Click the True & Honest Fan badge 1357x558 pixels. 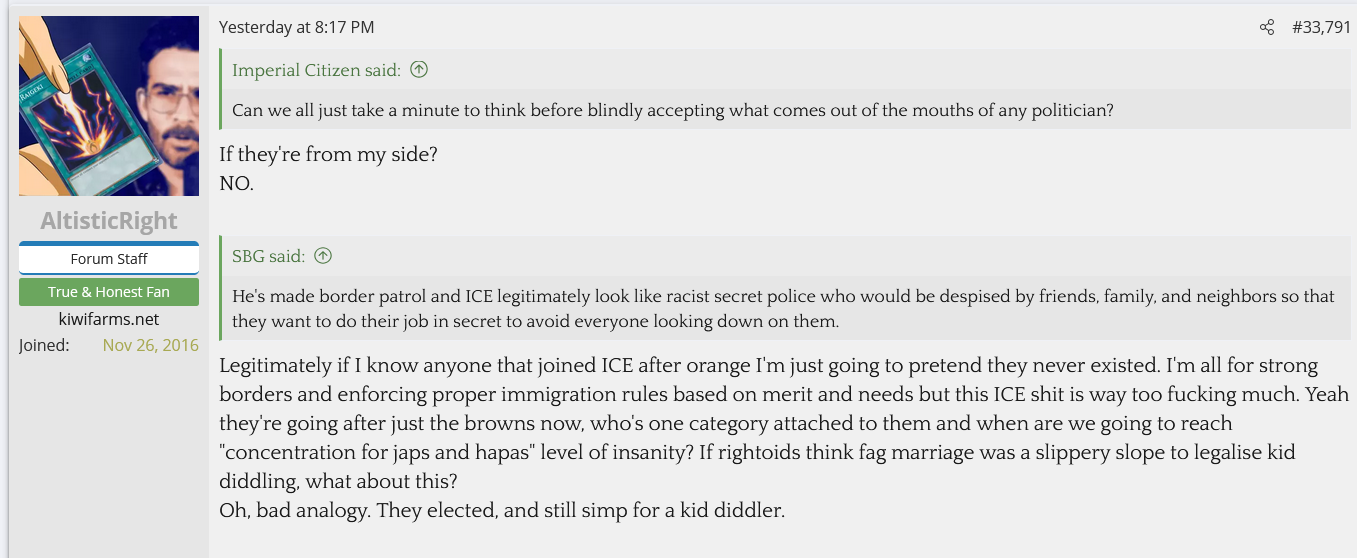tap(109, 292)
